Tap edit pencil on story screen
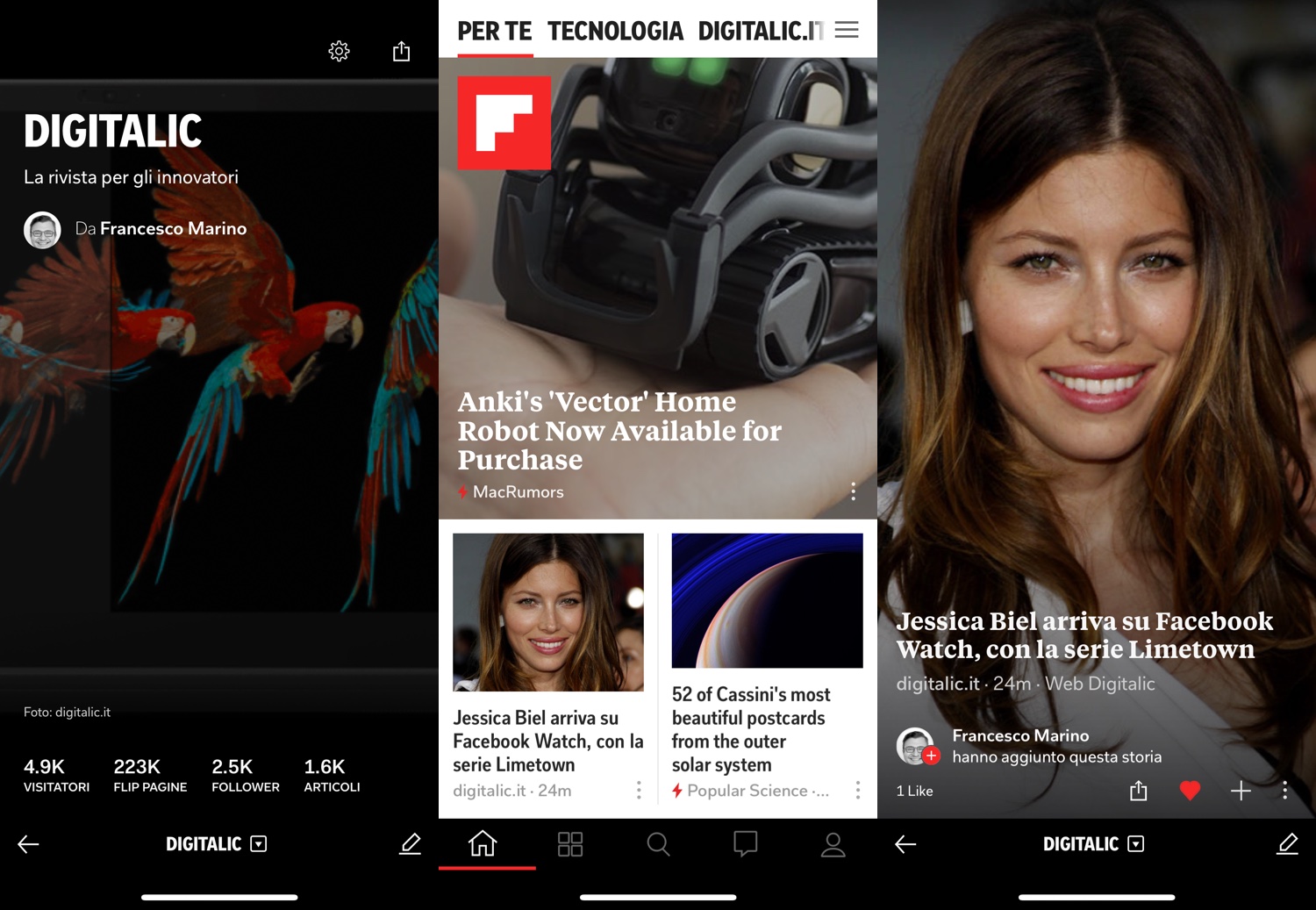Screen dimensions: 1316x910 1287,844
